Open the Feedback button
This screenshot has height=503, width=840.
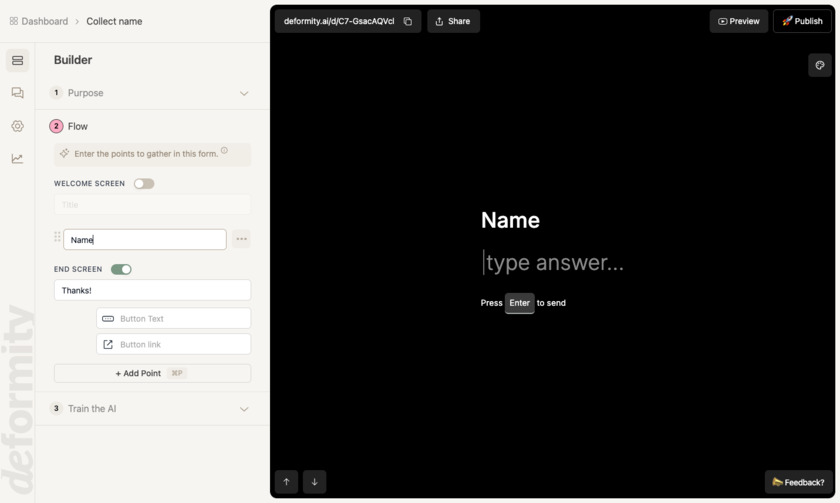click(798, 482)
